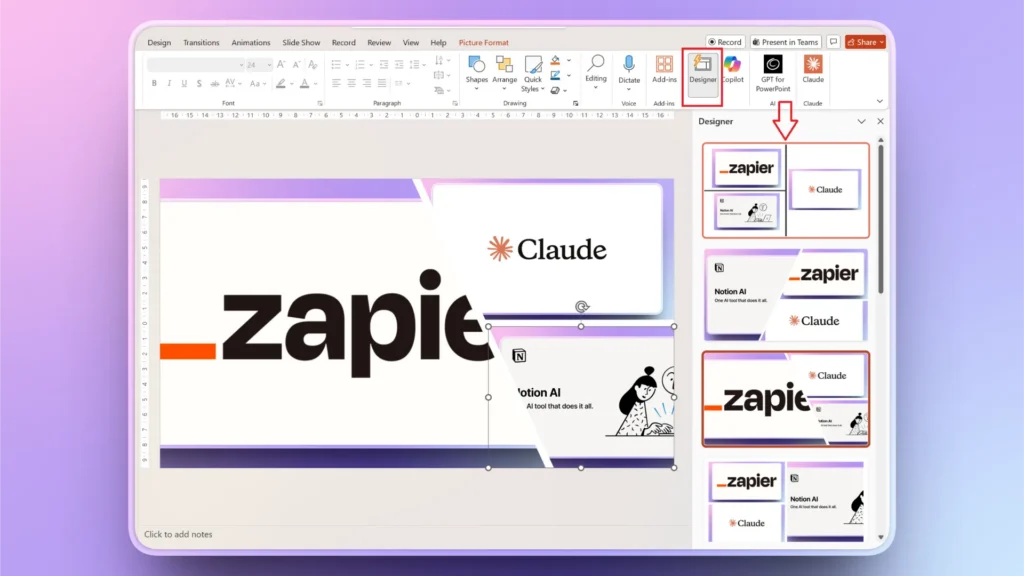Convert to SmartArt graphic
This screenshot has height=576, width=1024.
click(440, 91)
